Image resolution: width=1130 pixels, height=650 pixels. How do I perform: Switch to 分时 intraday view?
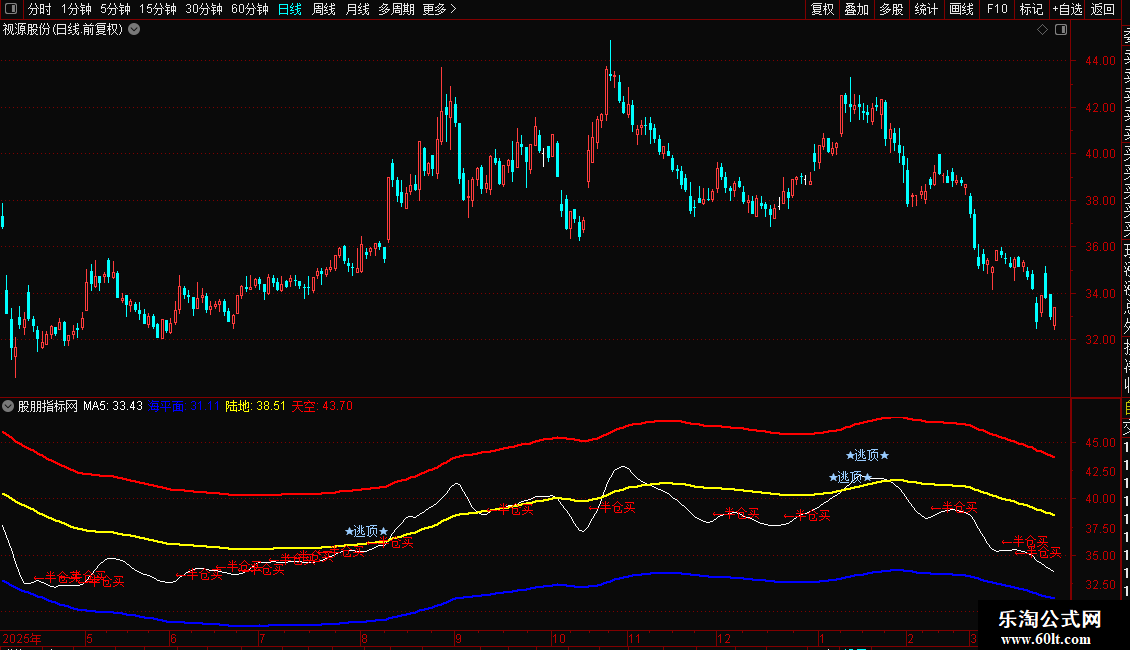coord(40,9)
